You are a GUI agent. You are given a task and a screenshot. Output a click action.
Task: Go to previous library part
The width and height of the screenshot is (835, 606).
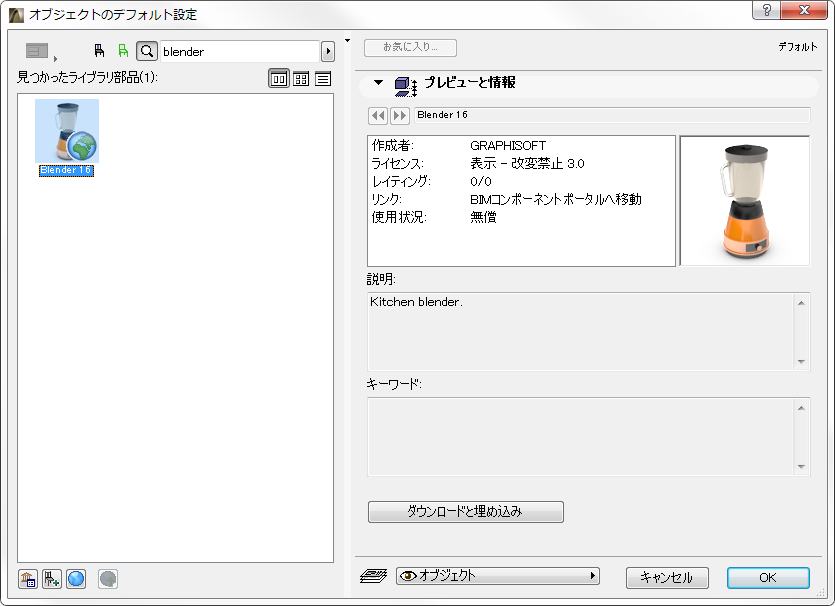pyautogui.click(x=378, y=116)
